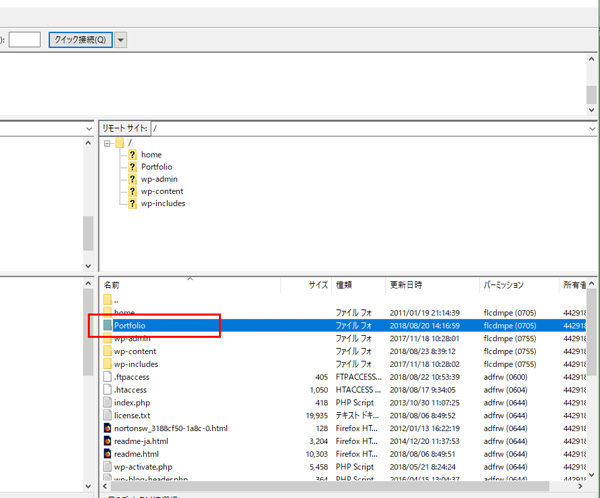
Task: Click the index.php script icon
Action: point(108,403)
